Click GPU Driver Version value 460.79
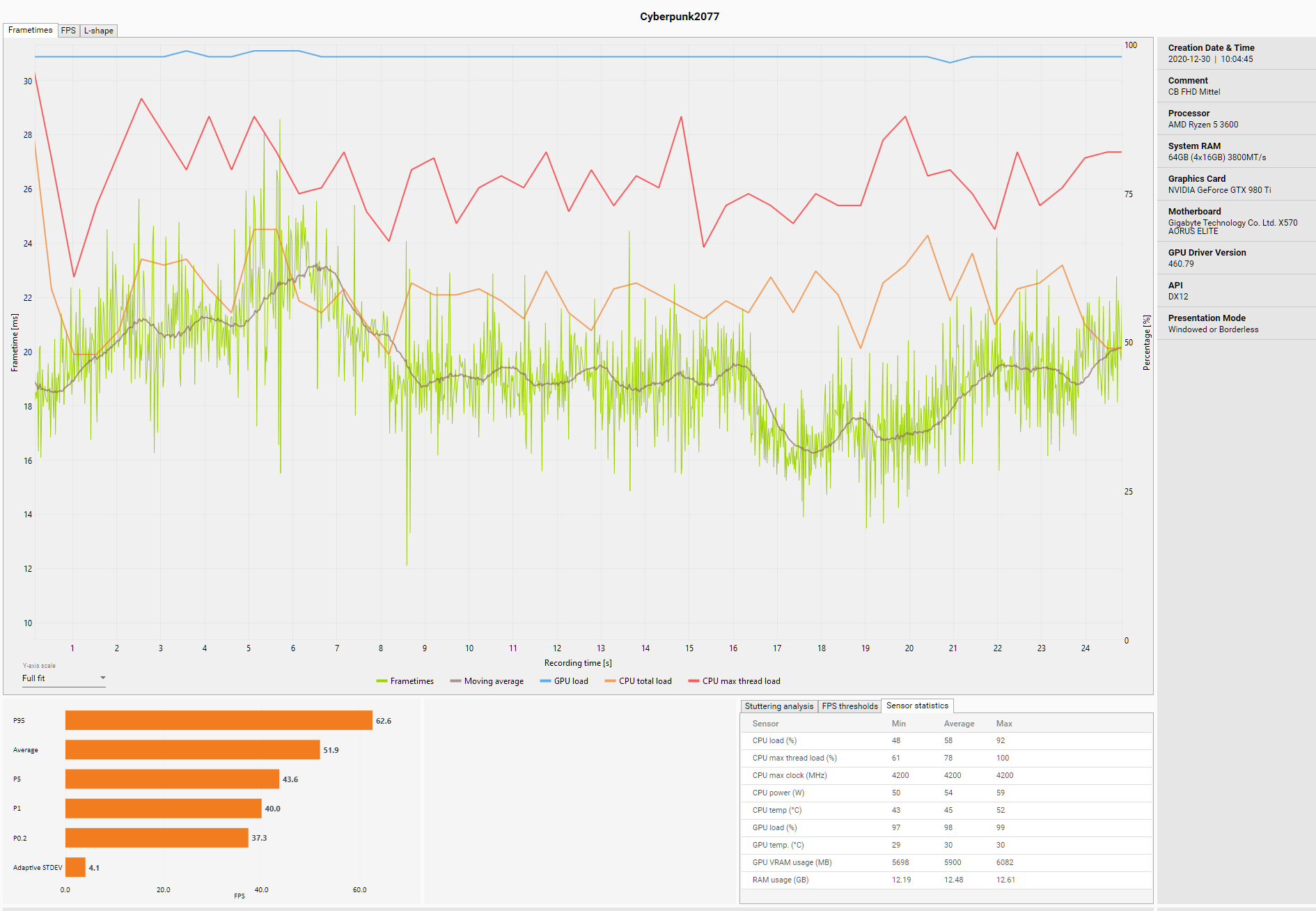The height and width of the screenshot is (911, 1316). (1181, 264)
